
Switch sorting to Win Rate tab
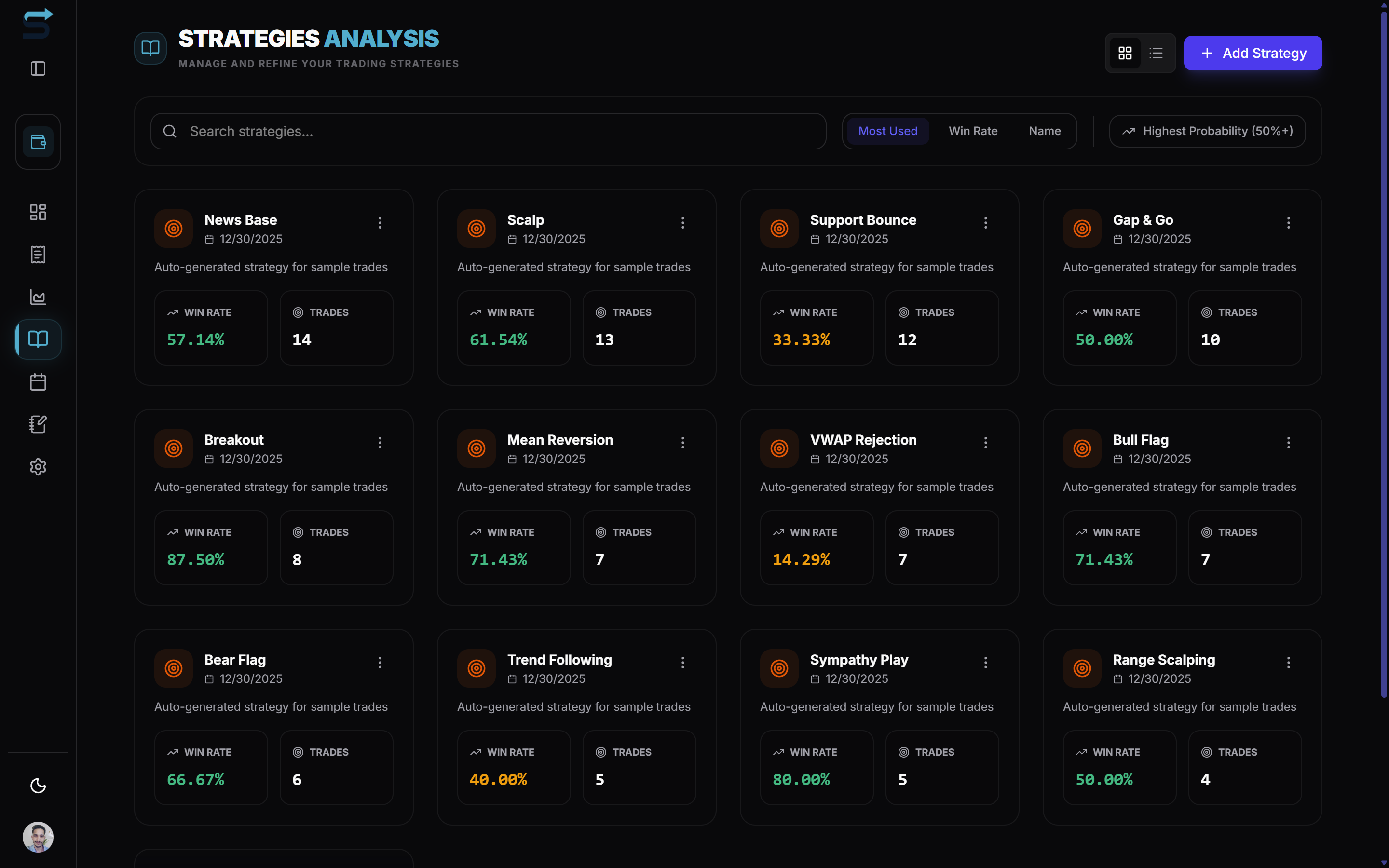pyautogui.click(x=973, y=131)
